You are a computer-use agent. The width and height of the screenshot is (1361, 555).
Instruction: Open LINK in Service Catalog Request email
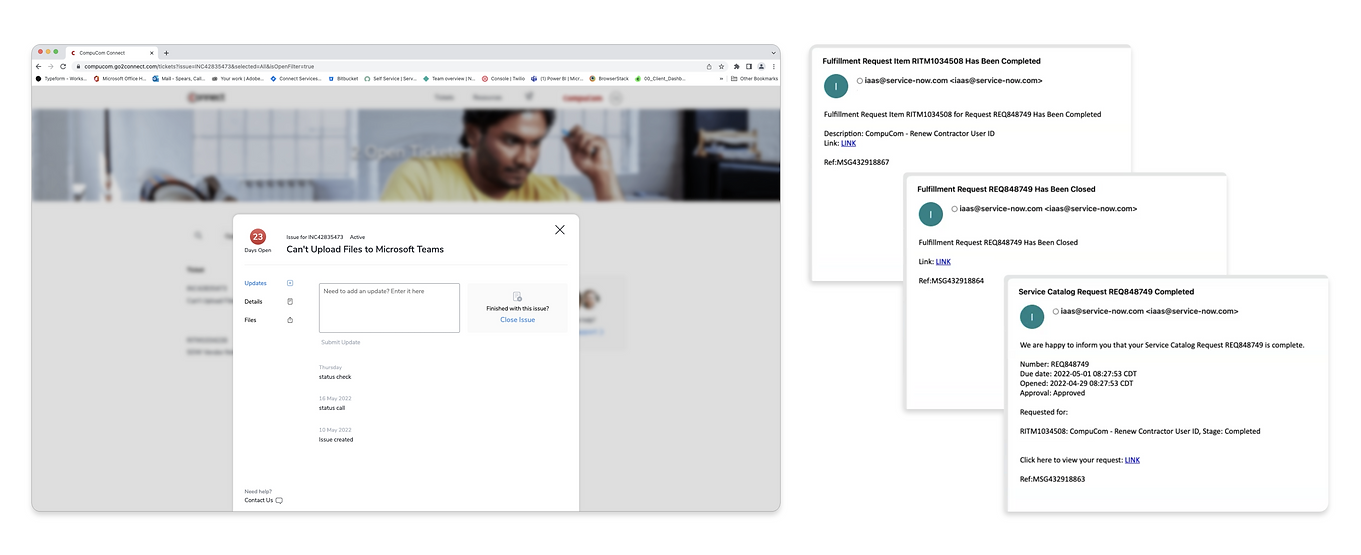point(1132,460)
